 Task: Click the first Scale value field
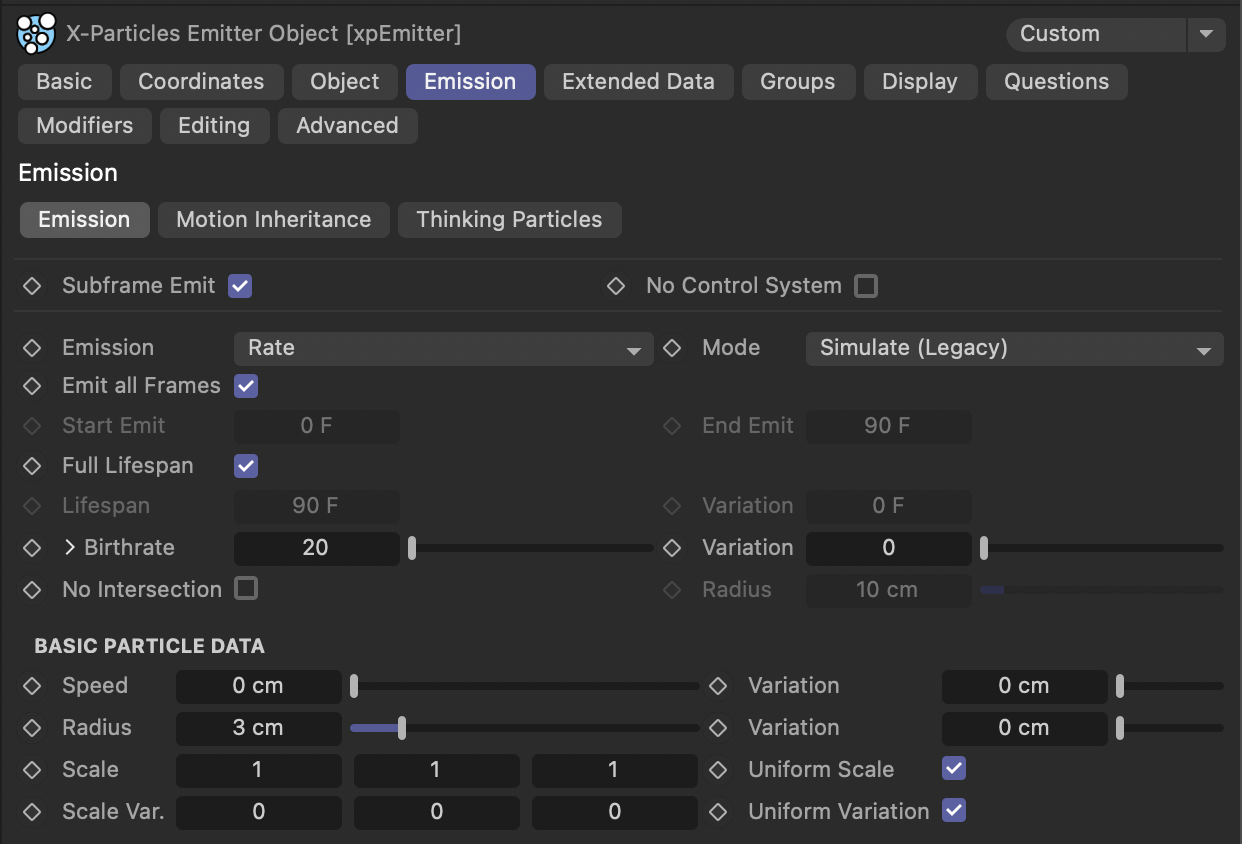(x=259, y=770)
